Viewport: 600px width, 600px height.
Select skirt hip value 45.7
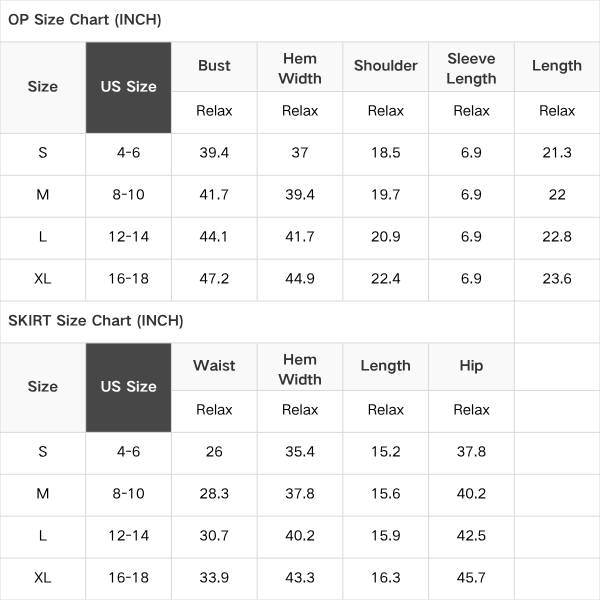[x=471, y=578]
